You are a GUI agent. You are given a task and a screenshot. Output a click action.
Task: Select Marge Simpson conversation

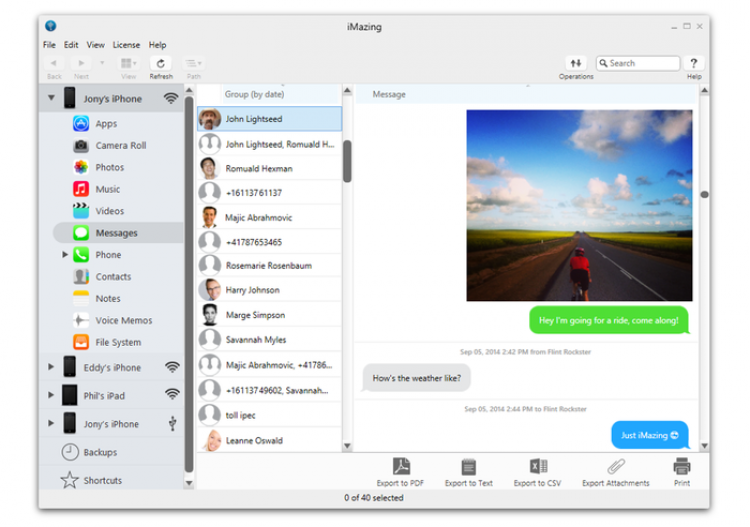[x=270, y=315]
